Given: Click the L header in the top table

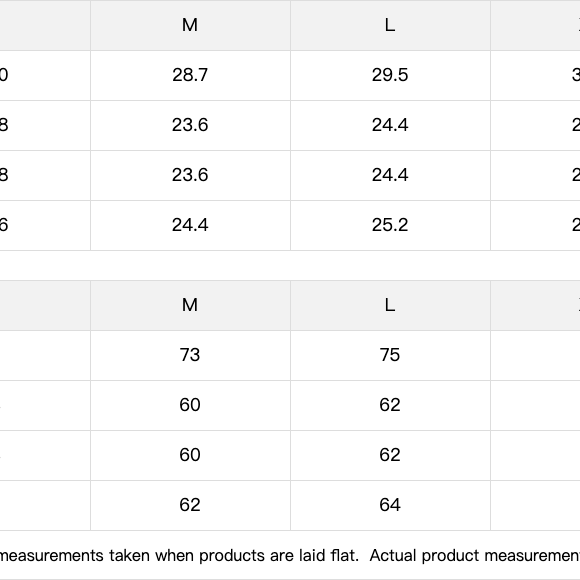Looking at the screenshot, I should tap(390, 25).
